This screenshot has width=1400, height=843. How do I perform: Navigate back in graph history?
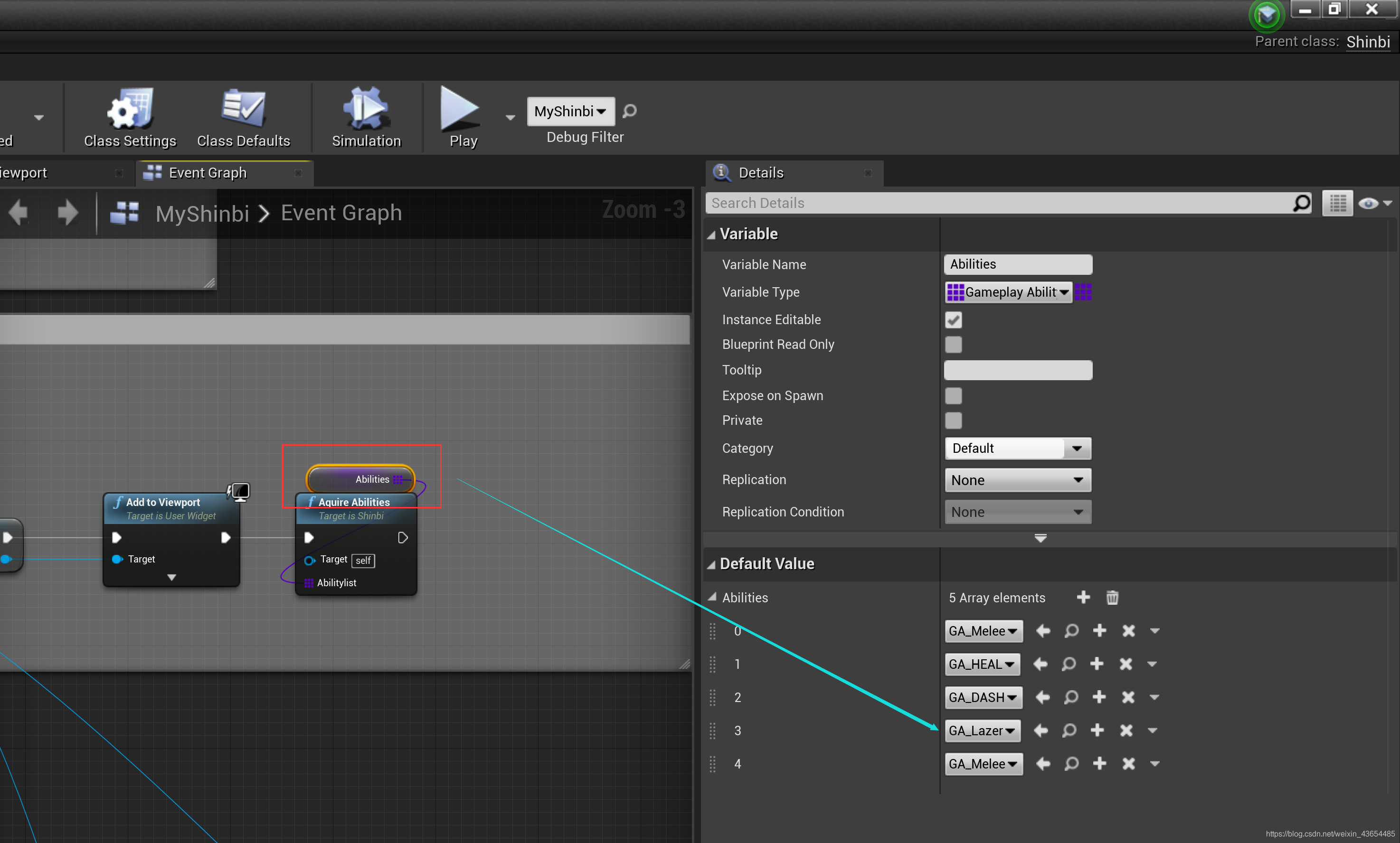[x=19, y=213]
